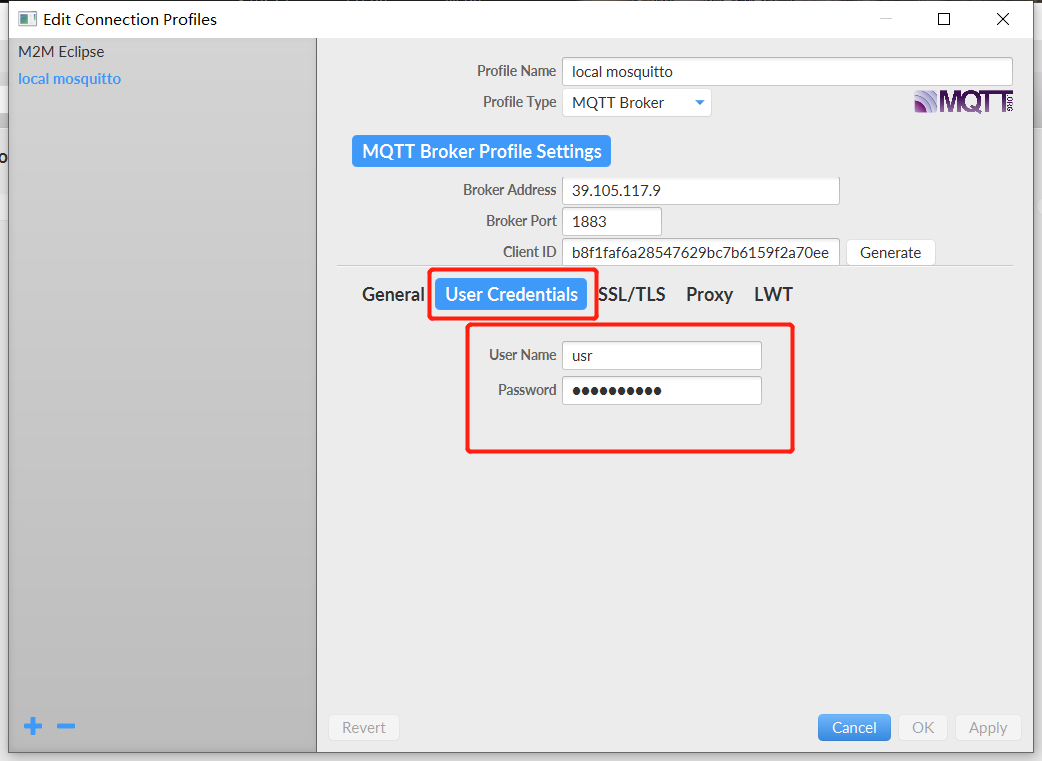Click the window icon in title bar
The width and height of the screenshot is (1042, 761).
(28, 19)
